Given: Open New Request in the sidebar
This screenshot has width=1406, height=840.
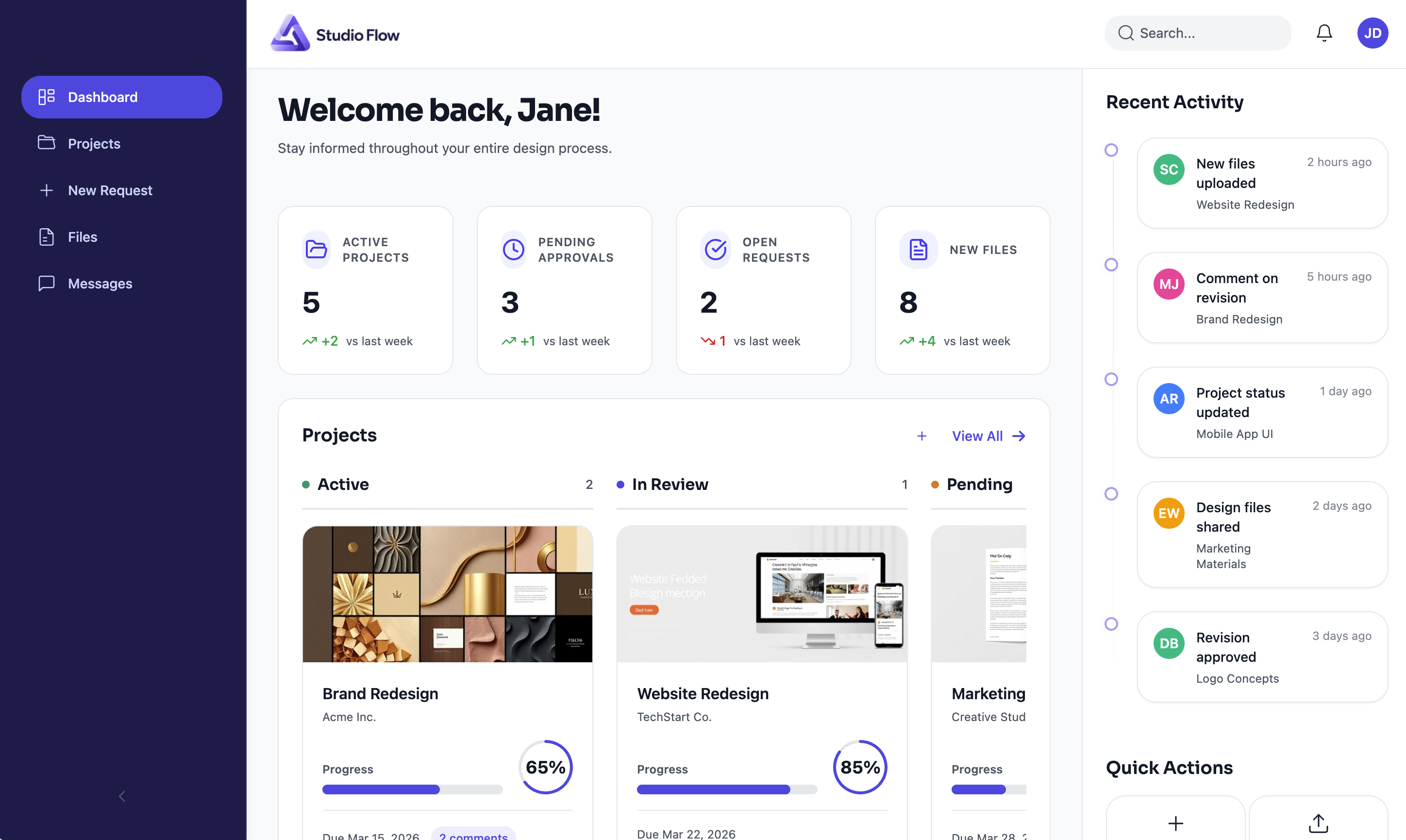Looking at the screenshot, I should pyautogui.click(x=122, y=190).
